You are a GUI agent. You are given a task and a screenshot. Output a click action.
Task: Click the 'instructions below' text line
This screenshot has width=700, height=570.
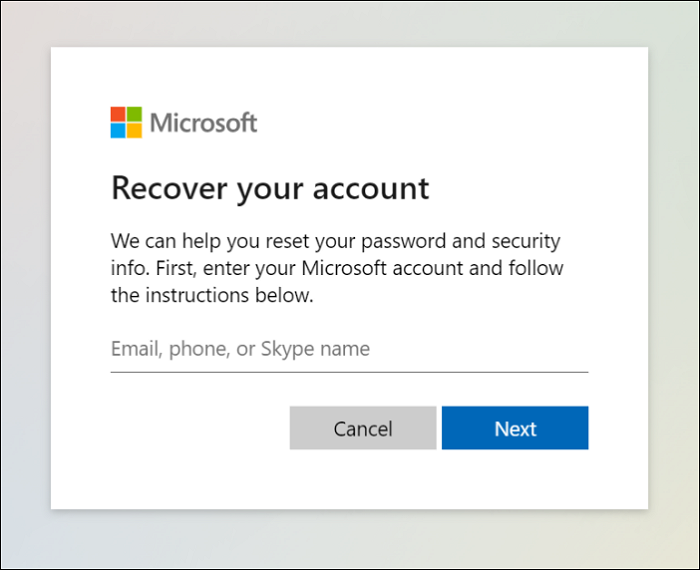tap(212, 295)
